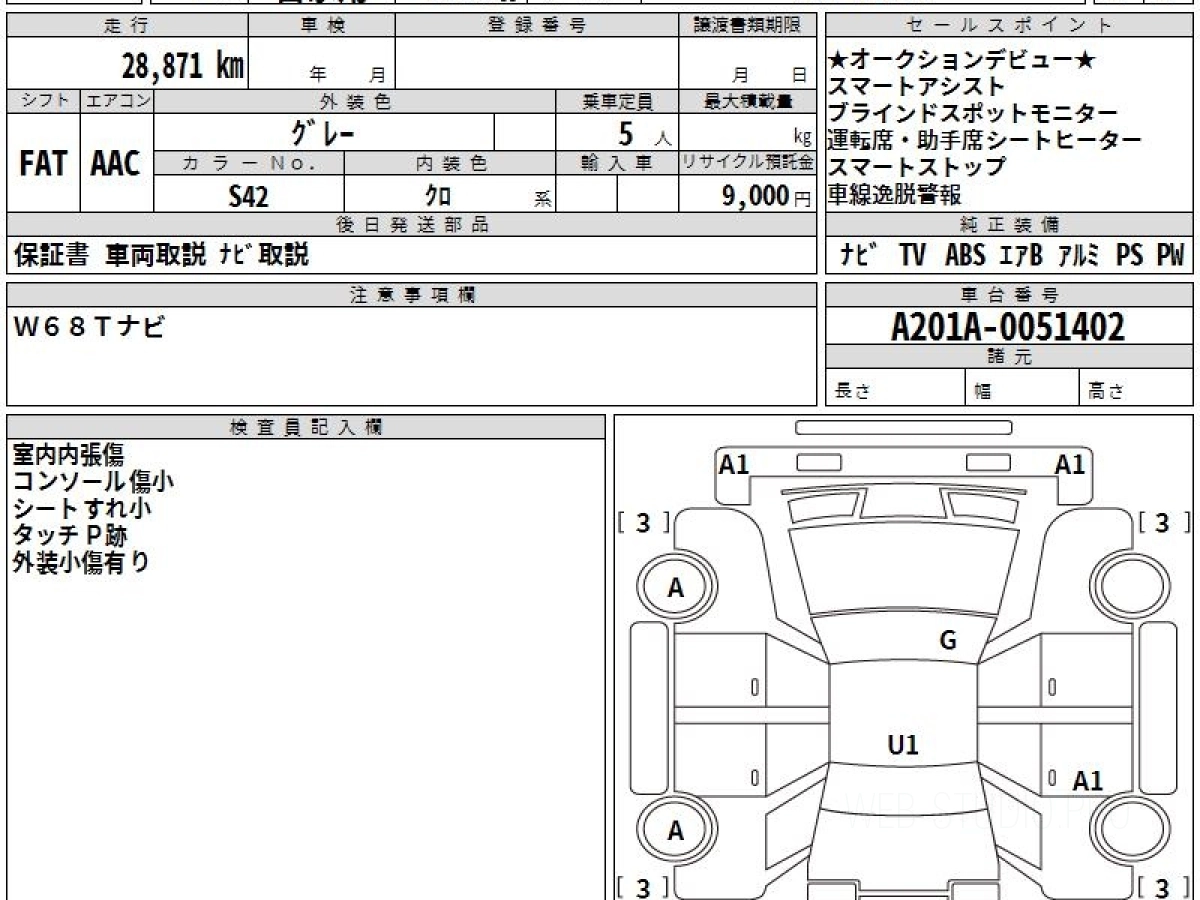The width and height of the screenshot is (1200, 900).
Task: Click the 内装色 header cell
Action: (x=450, y=163)
